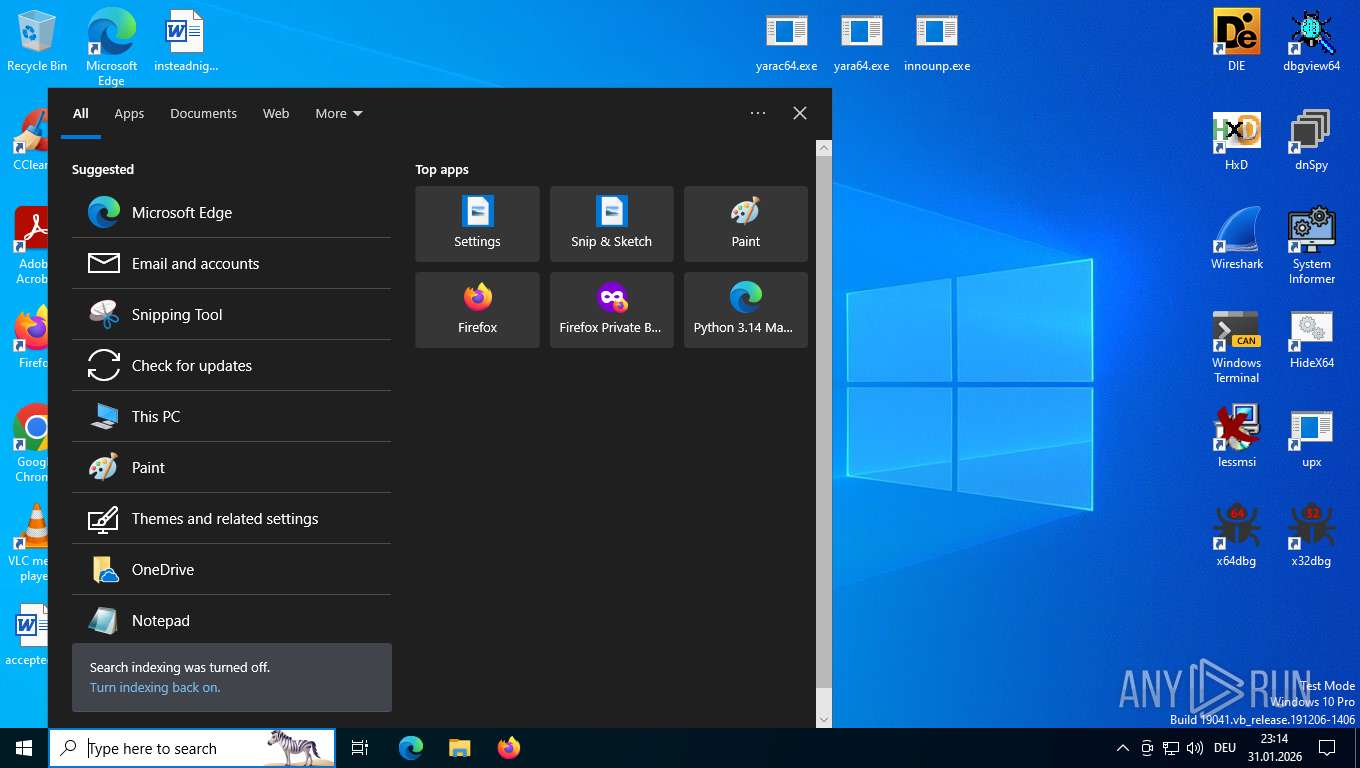This screenshot has width=1360, height=768.
Task: Click the search panel scrollbar down arrow
Action: 824,719
